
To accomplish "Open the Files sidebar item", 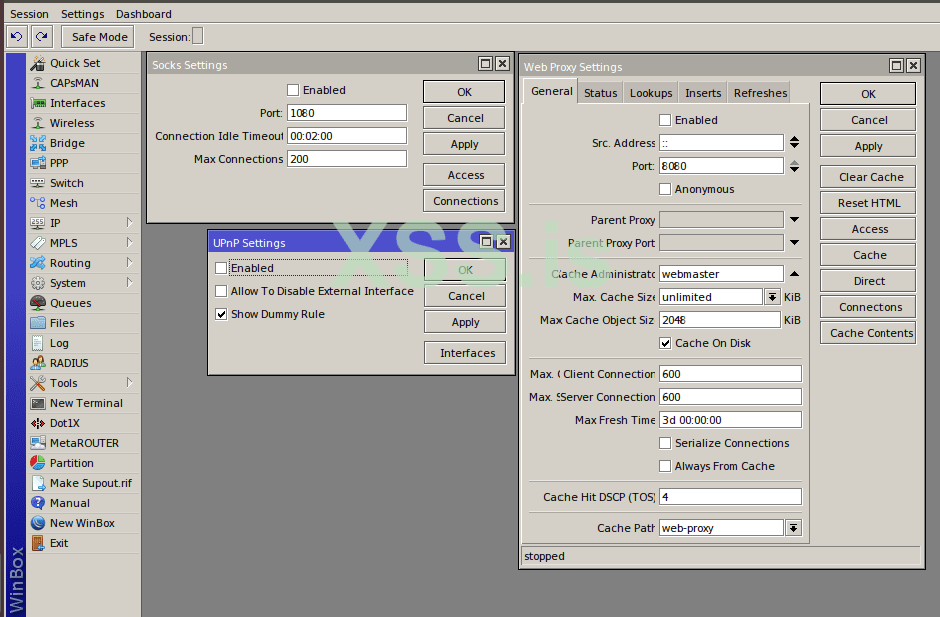I will (84, 323).
